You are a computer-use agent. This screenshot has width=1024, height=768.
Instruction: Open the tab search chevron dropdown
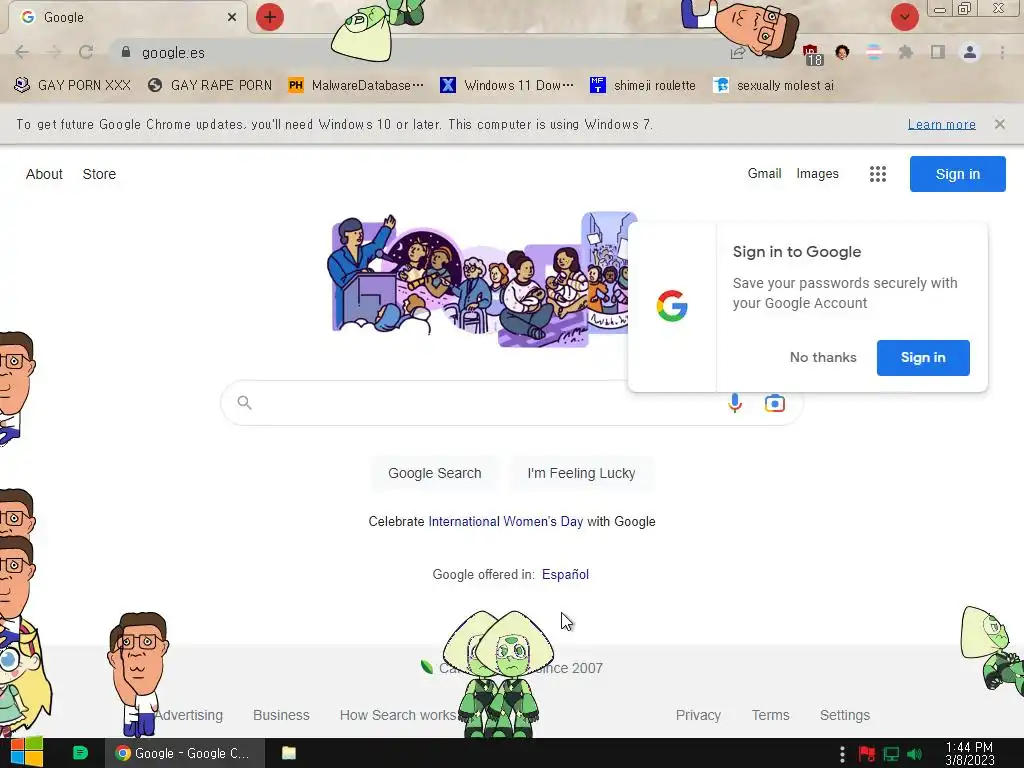[x=904, y=17]
